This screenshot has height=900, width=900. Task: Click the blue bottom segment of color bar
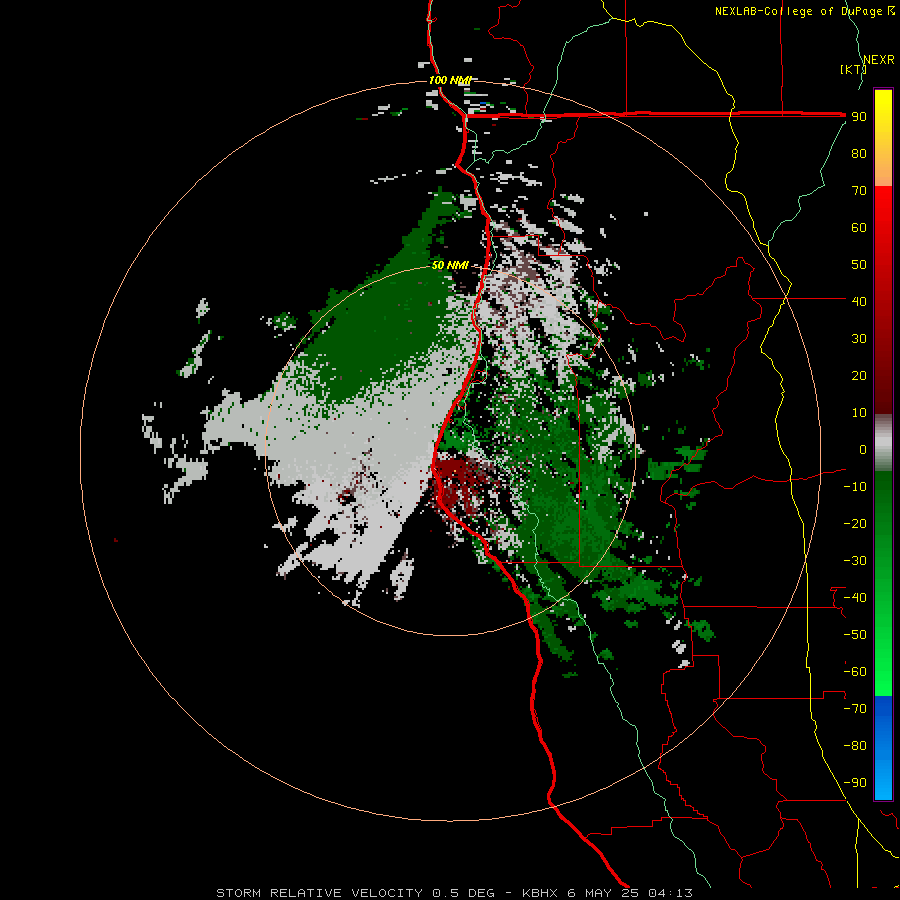coord(883,747)
